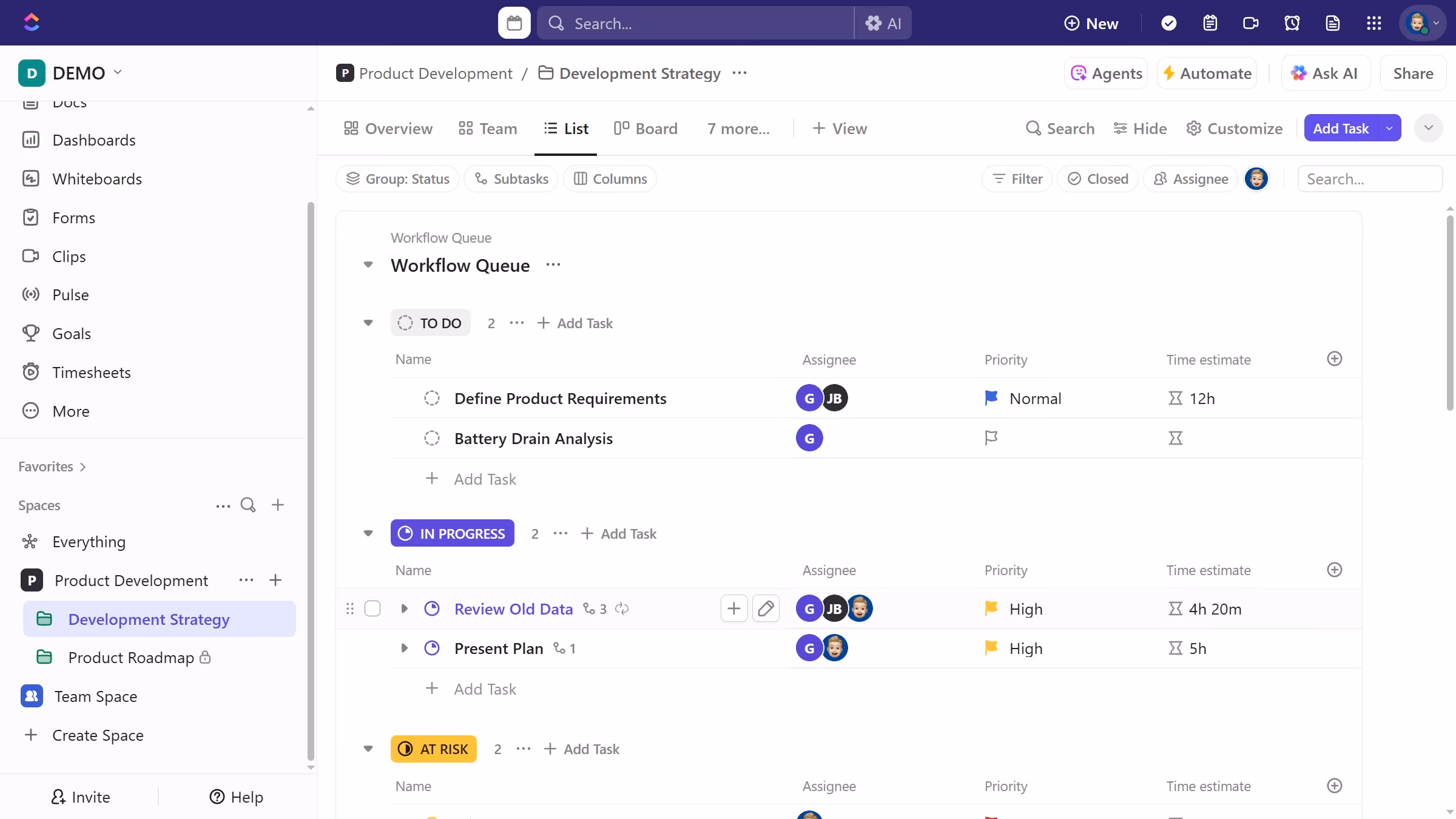The width and height of the screenshot is (1456, 819).
Task: Open Whiteboards in the sidebar
Action: pyautogui.click(x=97, y=179)
